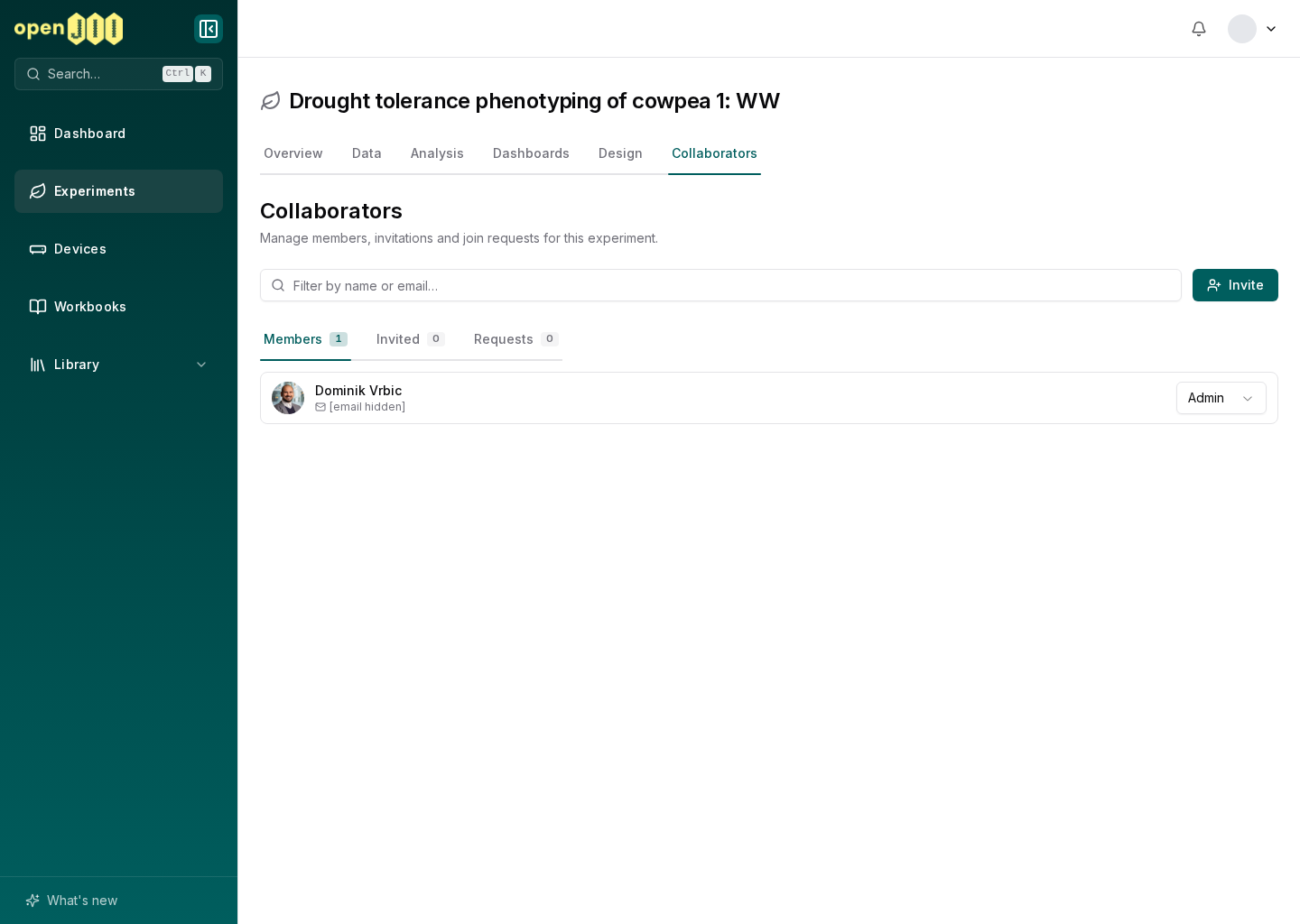Open Devices in sidebar
The image size is (1300, 924).
coord(118,249)
